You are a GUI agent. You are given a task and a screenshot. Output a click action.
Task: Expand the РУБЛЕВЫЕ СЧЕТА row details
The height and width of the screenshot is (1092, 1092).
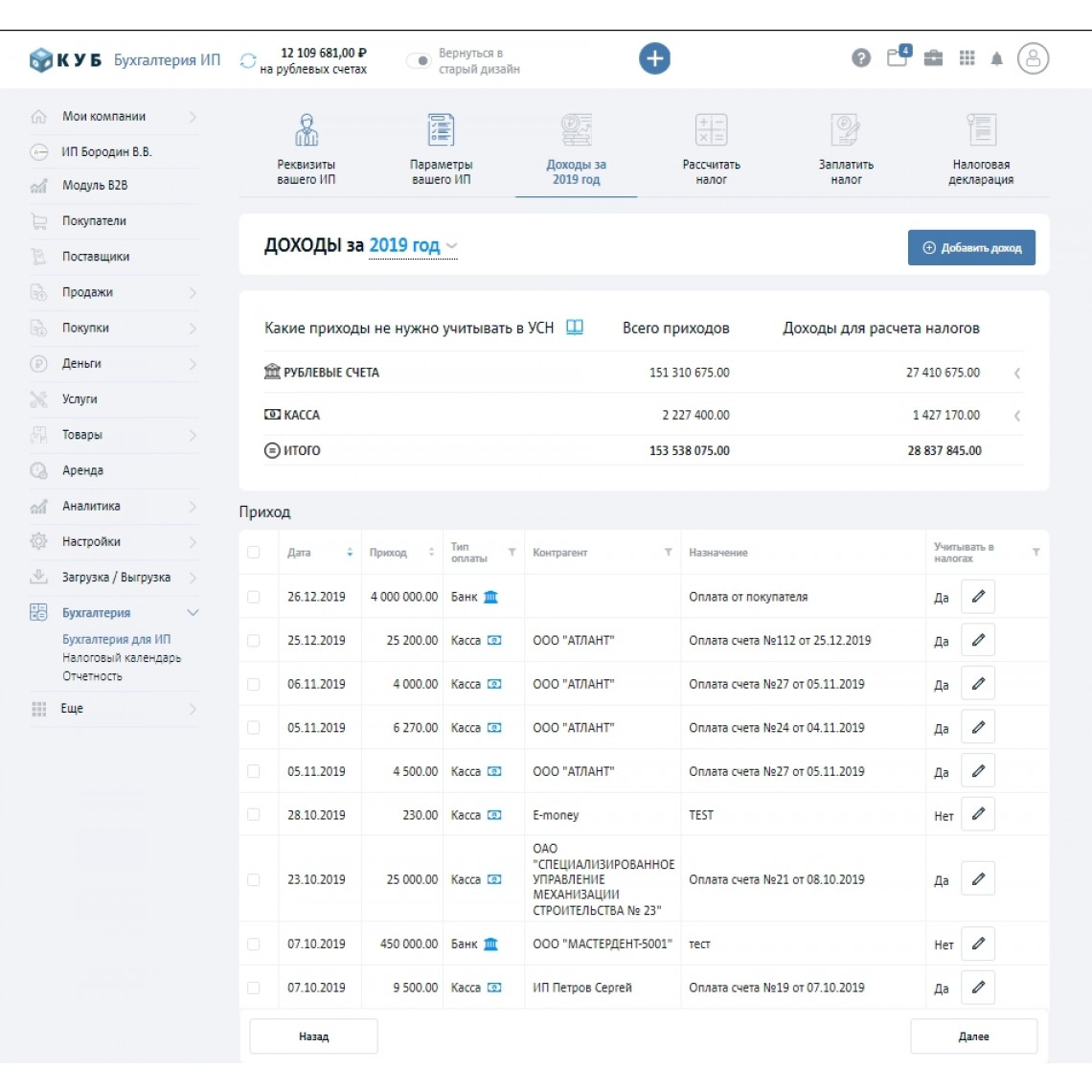[x=1017, y=374]
